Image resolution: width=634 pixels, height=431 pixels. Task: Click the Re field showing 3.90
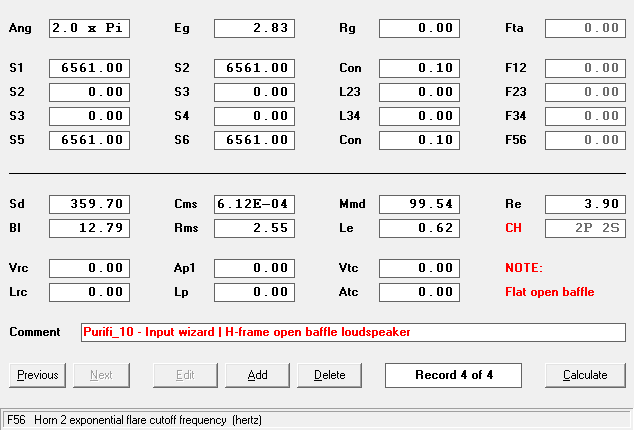click(x=585, y=204)
